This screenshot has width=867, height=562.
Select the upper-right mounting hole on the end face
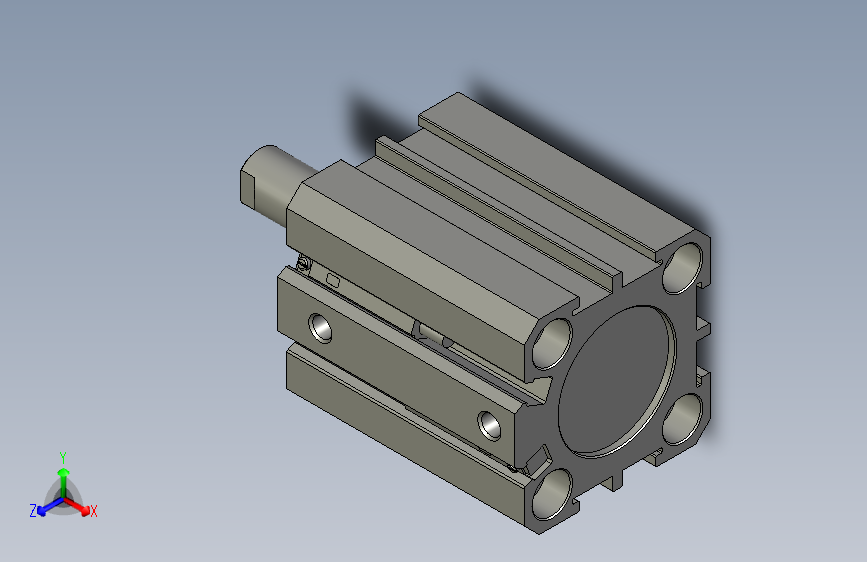[682, 268]
